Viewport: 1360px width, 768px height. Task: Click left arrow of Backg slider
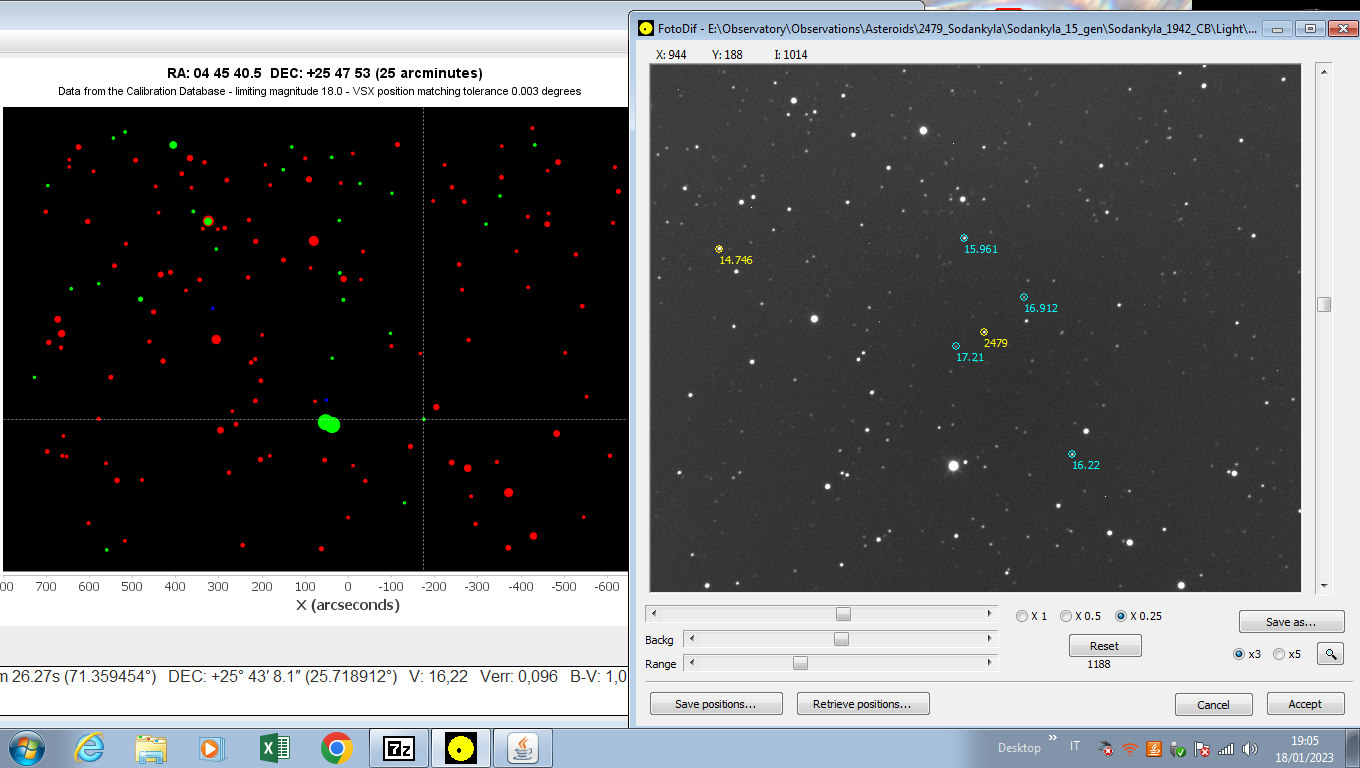coord(690,638)
